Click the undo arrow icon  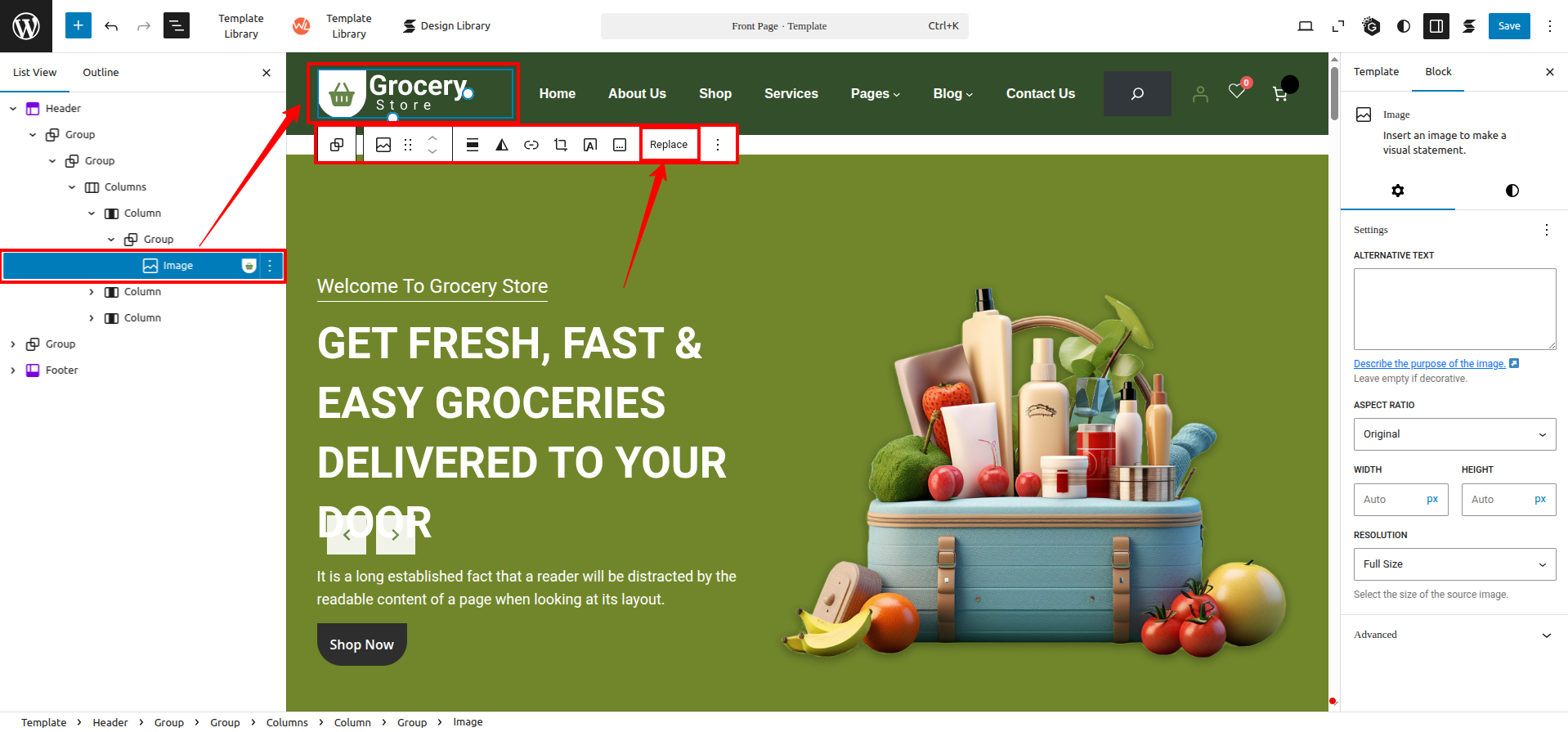[111, 26]
